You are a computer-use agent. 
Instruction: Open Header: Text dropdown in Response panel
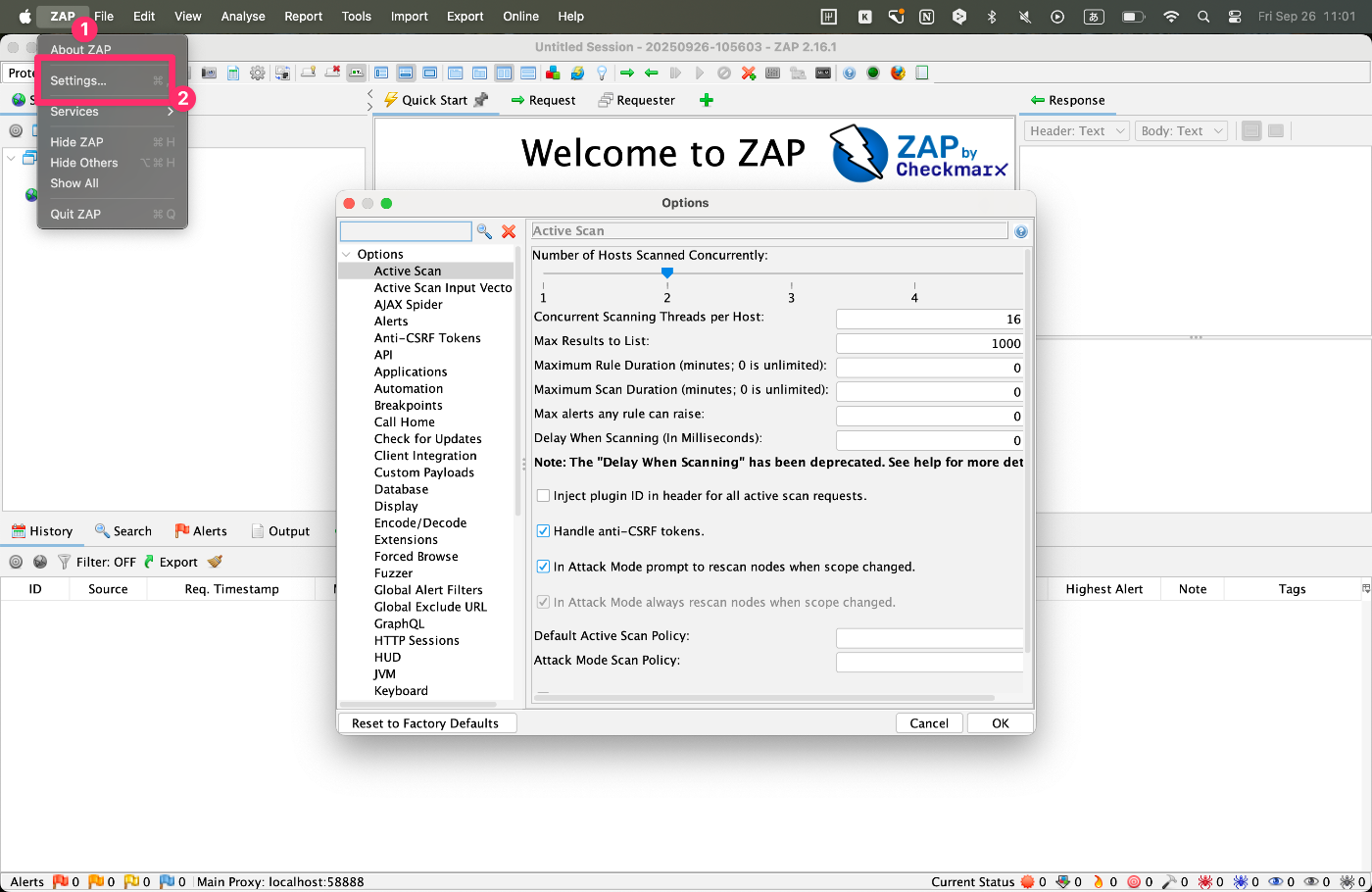click(1078, 131)
